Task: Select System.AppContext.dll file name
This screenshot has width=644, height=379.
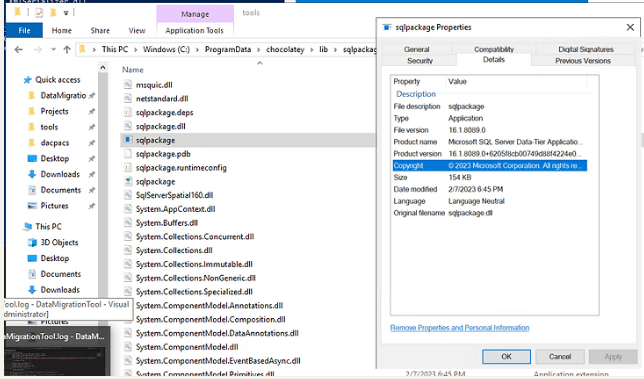Action: [175, 209]
